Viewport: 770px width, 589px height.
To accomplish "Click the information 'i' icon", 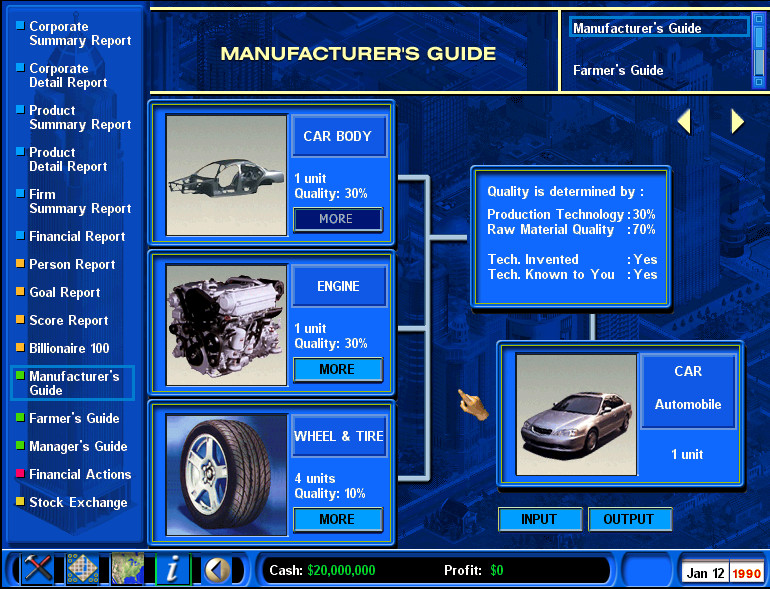I will 173,569.
